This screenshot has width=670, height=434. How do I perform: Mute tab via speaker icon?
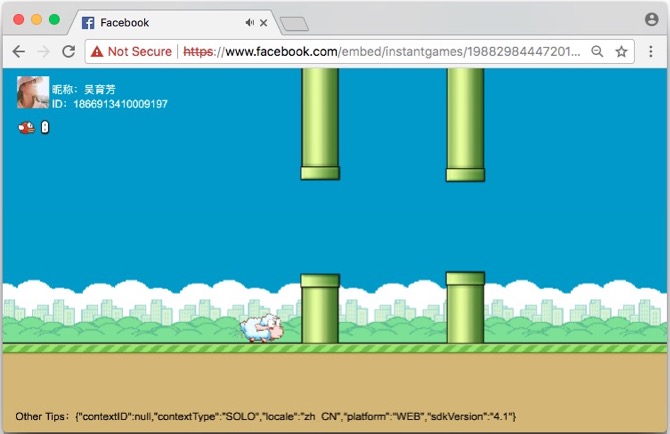pyautogui.click(x=250, y=23)
